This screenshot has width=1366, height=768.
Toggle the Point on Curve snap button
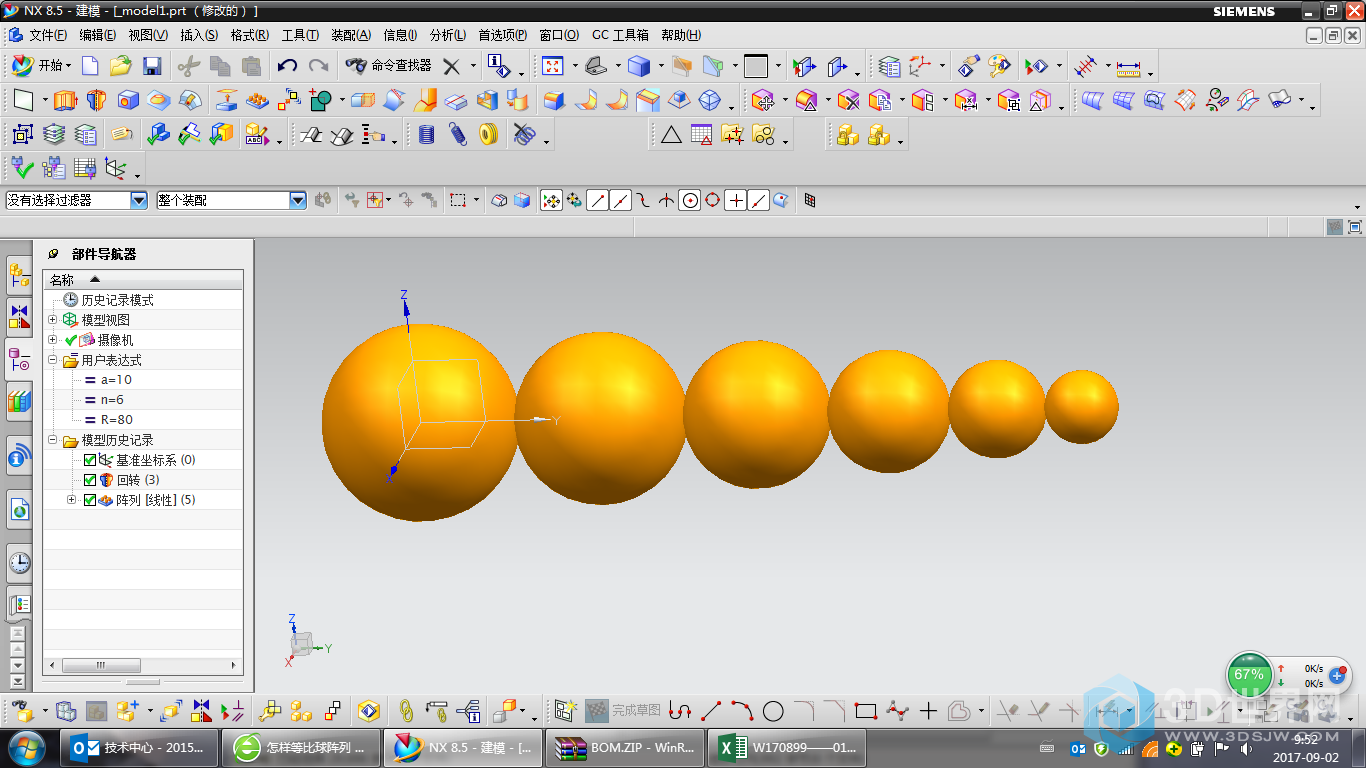[x=759, y=200]
